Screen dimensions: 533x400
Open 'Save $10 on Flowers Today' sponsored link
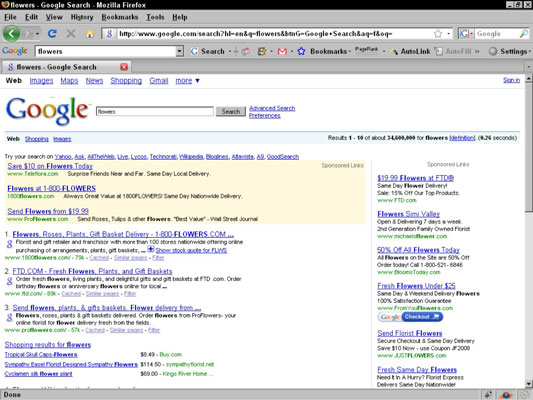pyautogui.click(x=50, y=166)
